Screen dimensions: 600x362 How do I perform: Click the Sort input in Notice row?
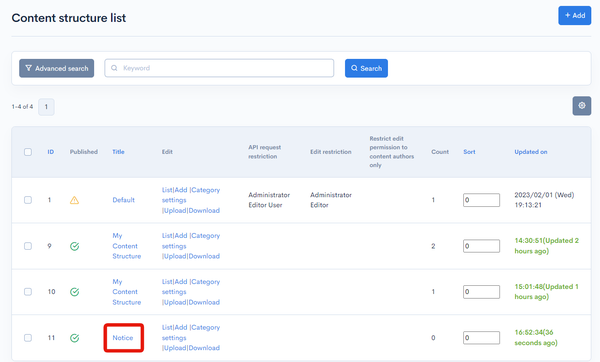point(481,338)
